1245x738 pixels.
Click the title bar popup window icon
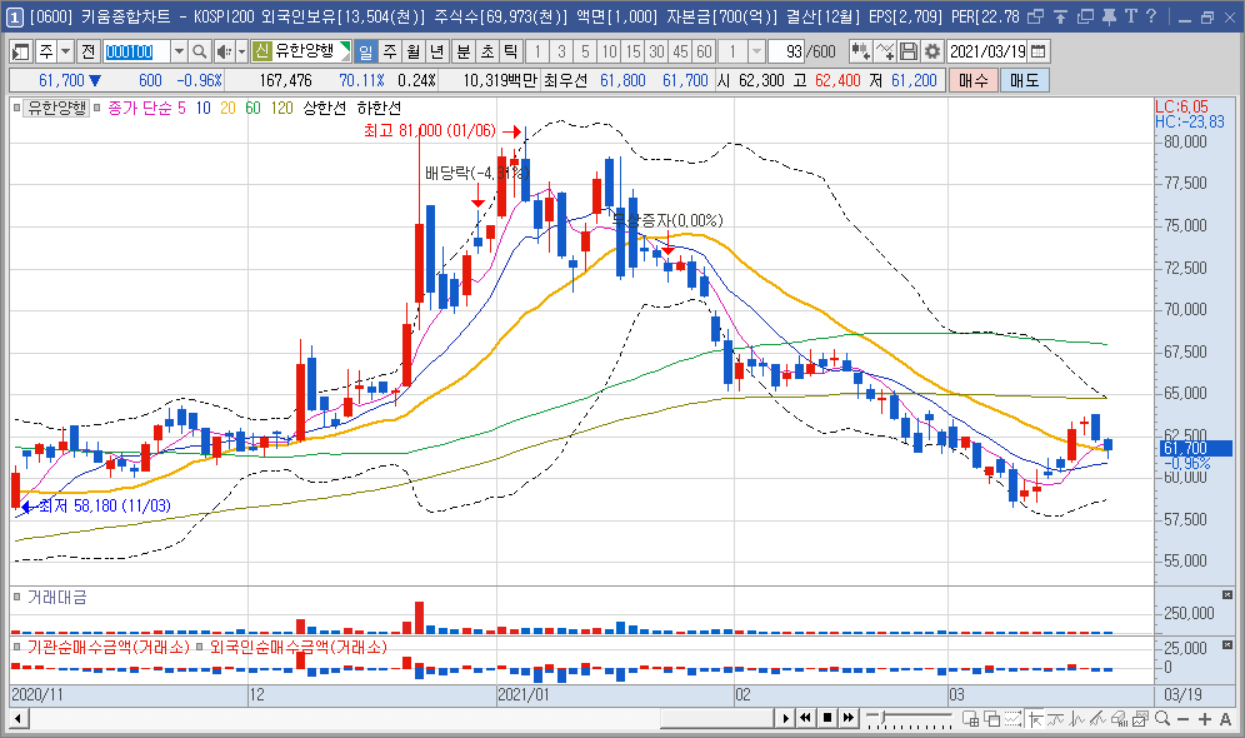[1035, 16]
